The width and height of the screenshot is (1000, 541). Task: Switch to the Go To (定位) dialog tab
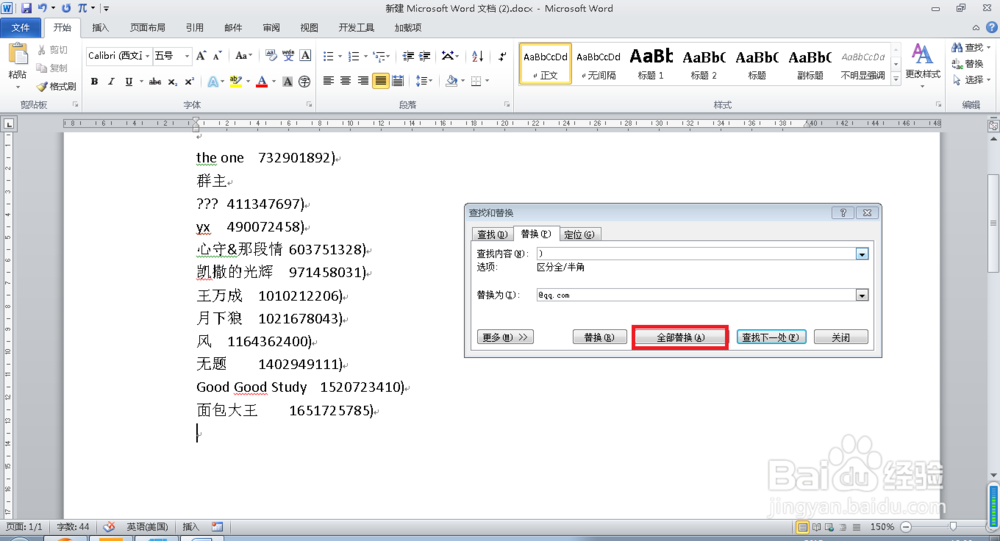point(578,234)
